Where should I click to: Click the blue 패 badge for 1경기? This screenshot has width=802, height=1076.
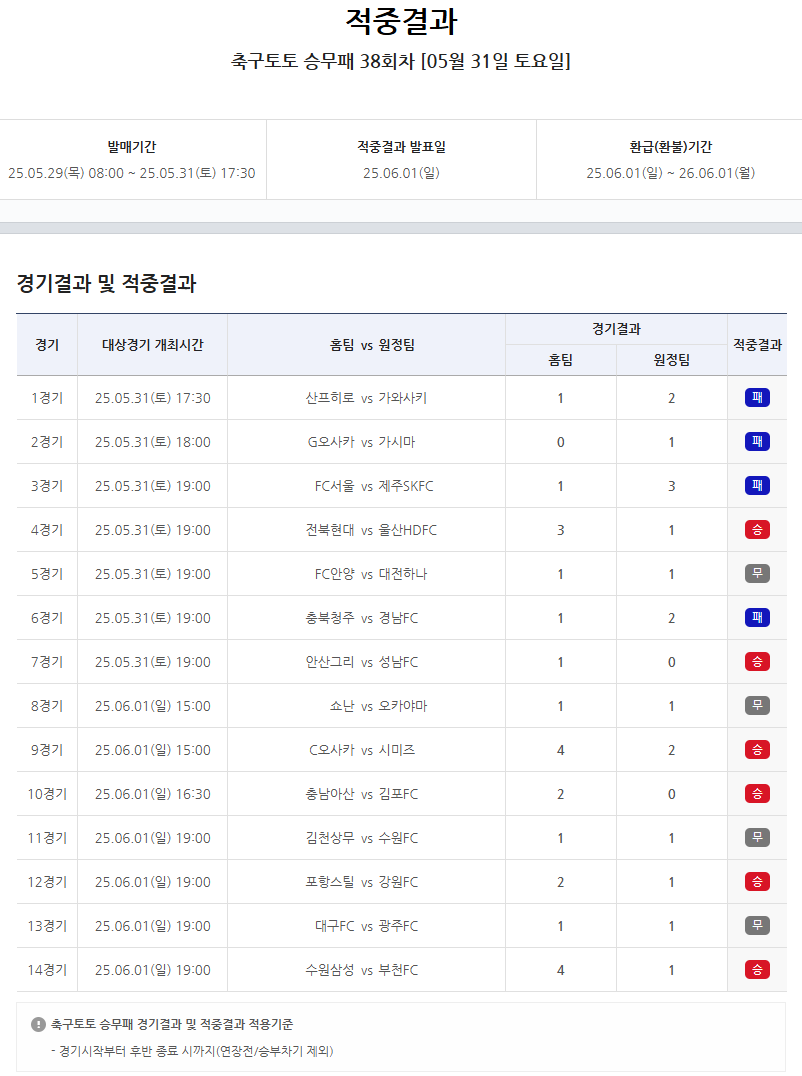pos(757,398)
